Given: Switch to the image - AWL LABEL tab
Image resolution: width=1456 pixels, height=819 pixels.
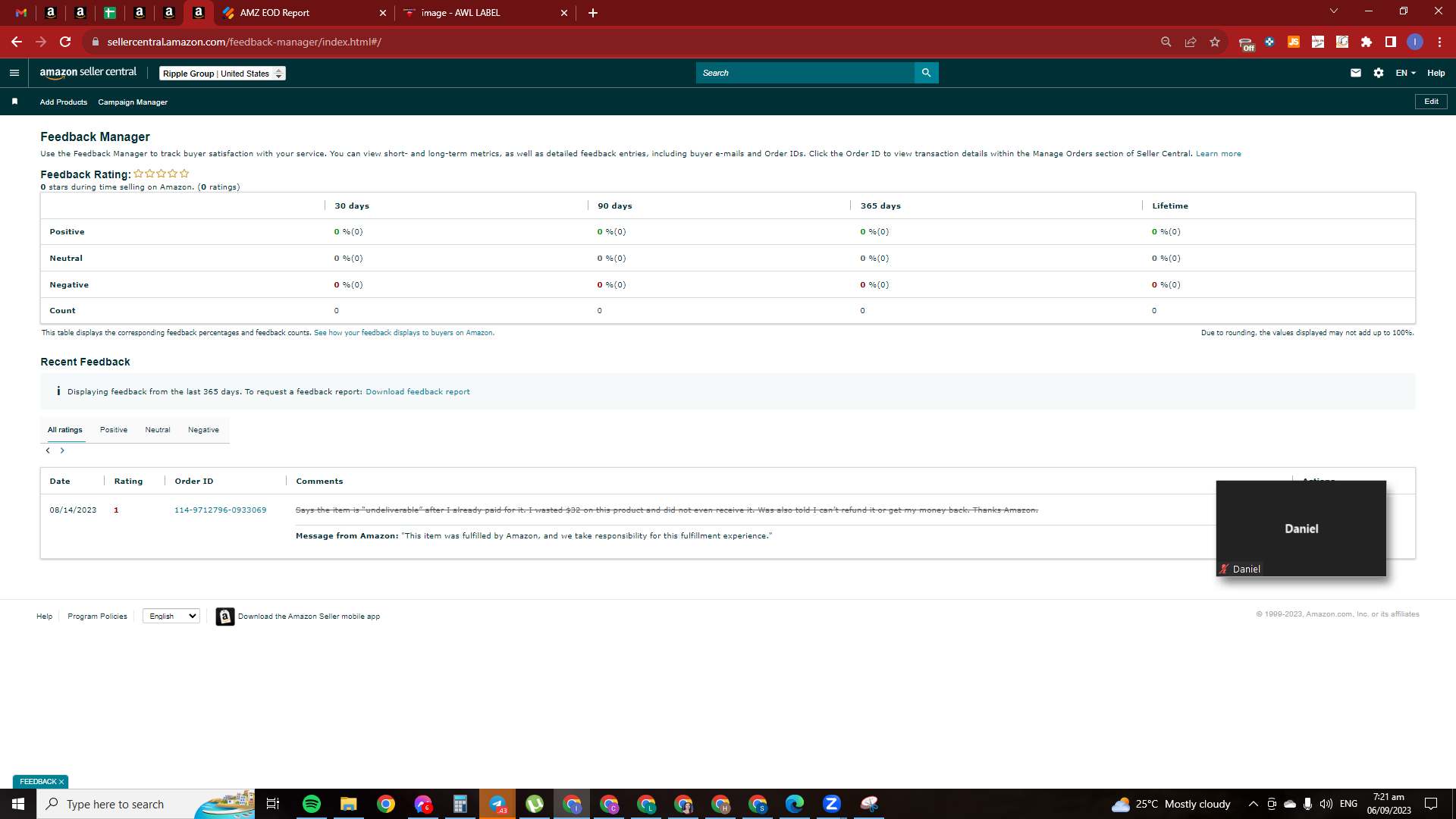Looking at the screenshot, I should [485, 12].
